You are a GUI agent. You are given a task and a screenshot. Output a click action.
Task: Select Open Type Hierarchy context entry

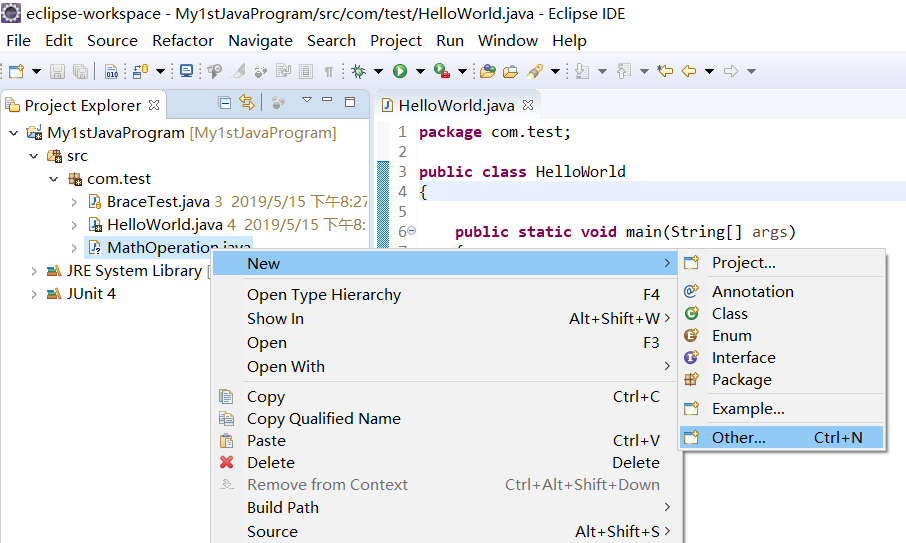pos(443,295)
